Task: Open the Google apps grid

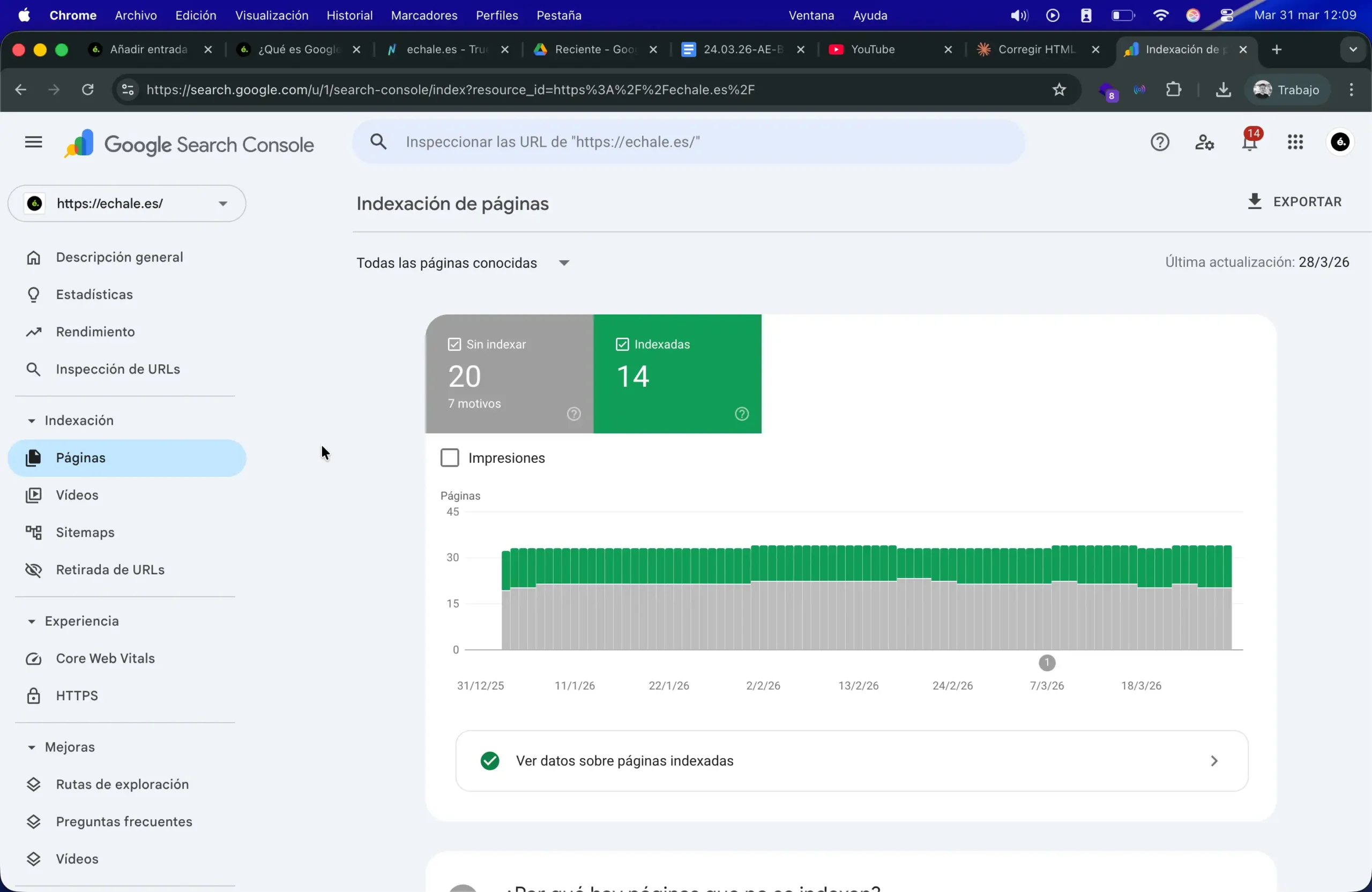Action: (x=1295, y=142)
